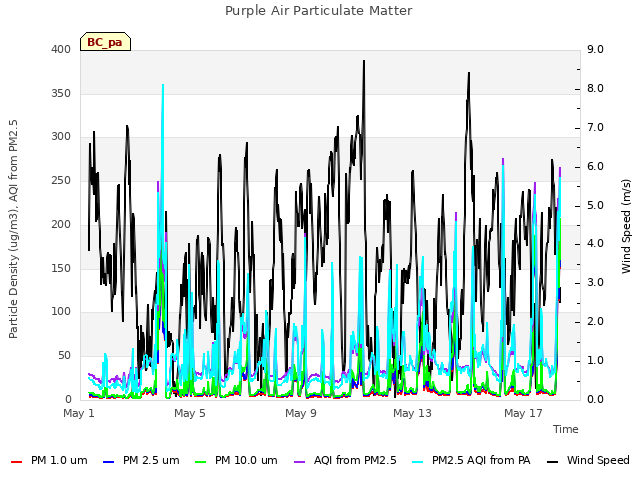
Task: Click the 100 left axis tick label
Action: 61,311
